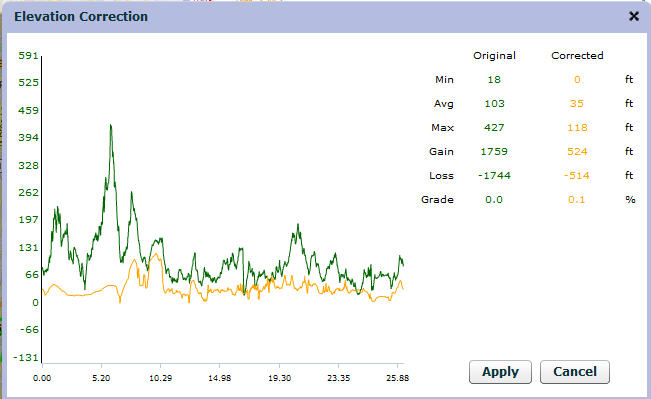Click the 5.20 x-axis distance label
651x399 pixels.
(101, 378)
